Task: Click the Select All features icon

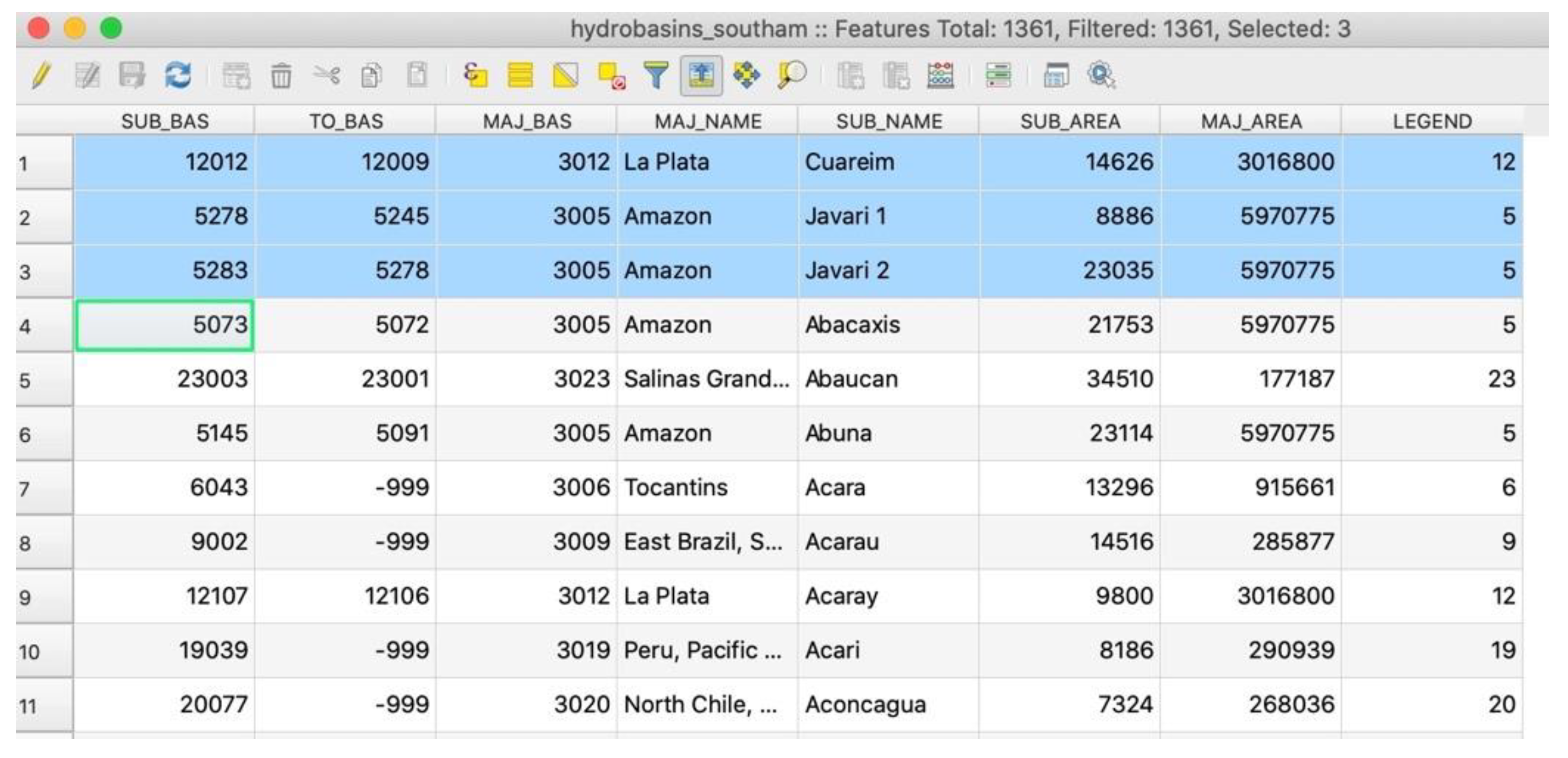Action: coord(520,76)
